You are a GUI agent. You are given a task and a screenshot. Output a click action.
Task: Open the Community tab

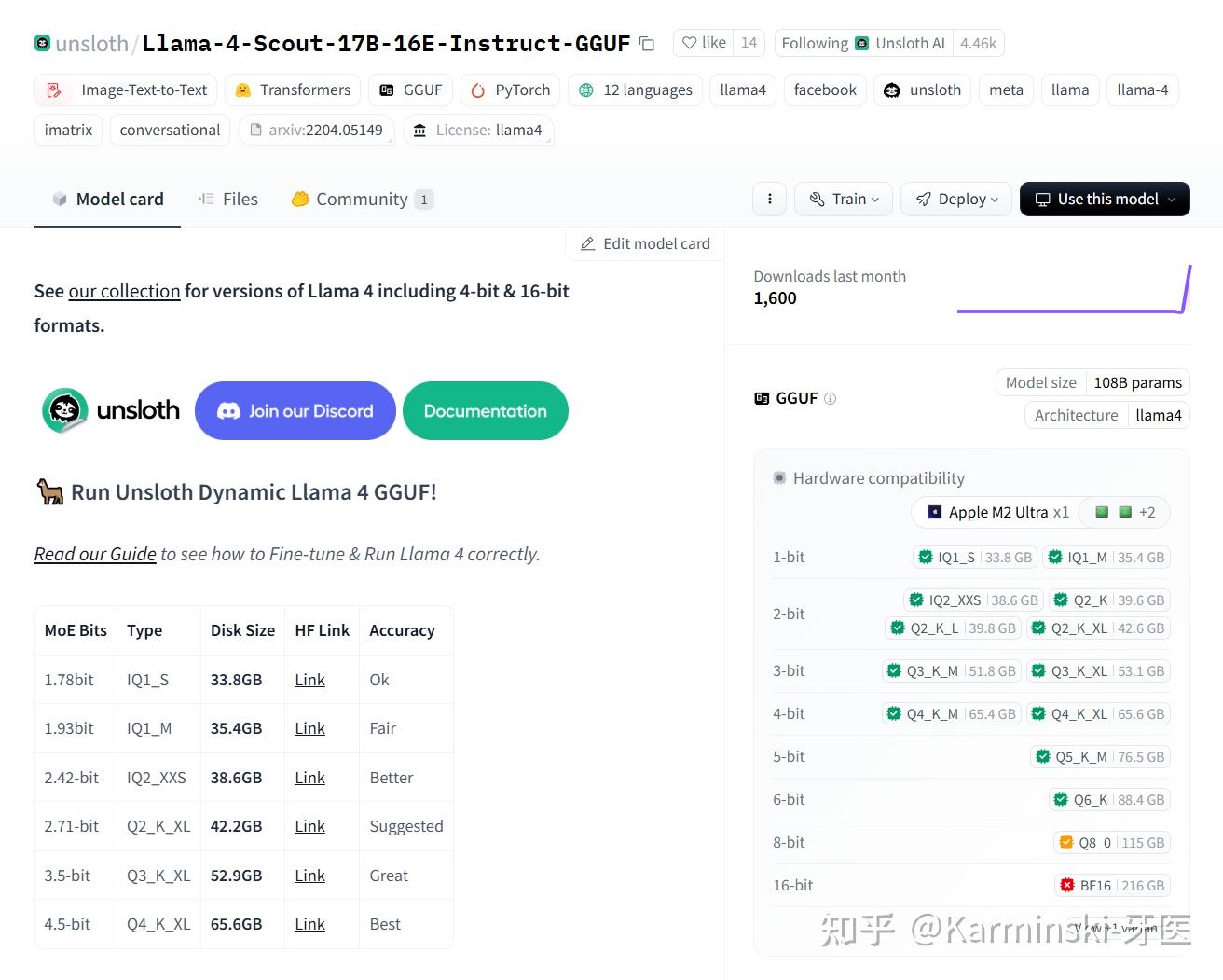coord(361,199)
